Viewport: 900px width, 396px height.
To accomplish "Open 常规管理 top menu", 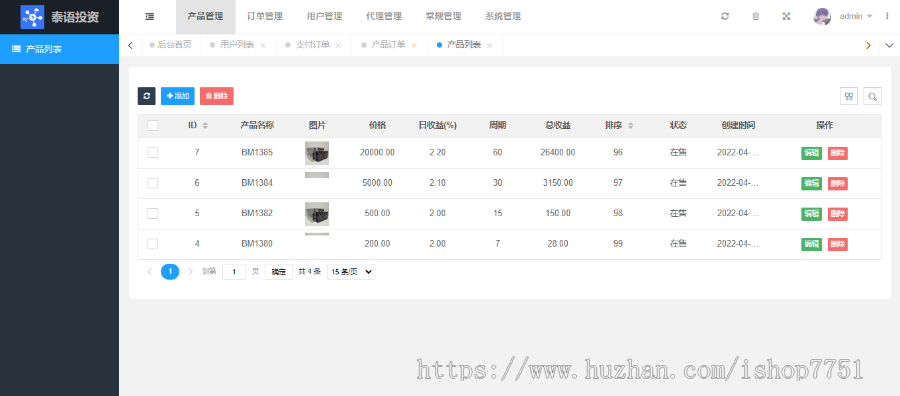I will (443, 17).
